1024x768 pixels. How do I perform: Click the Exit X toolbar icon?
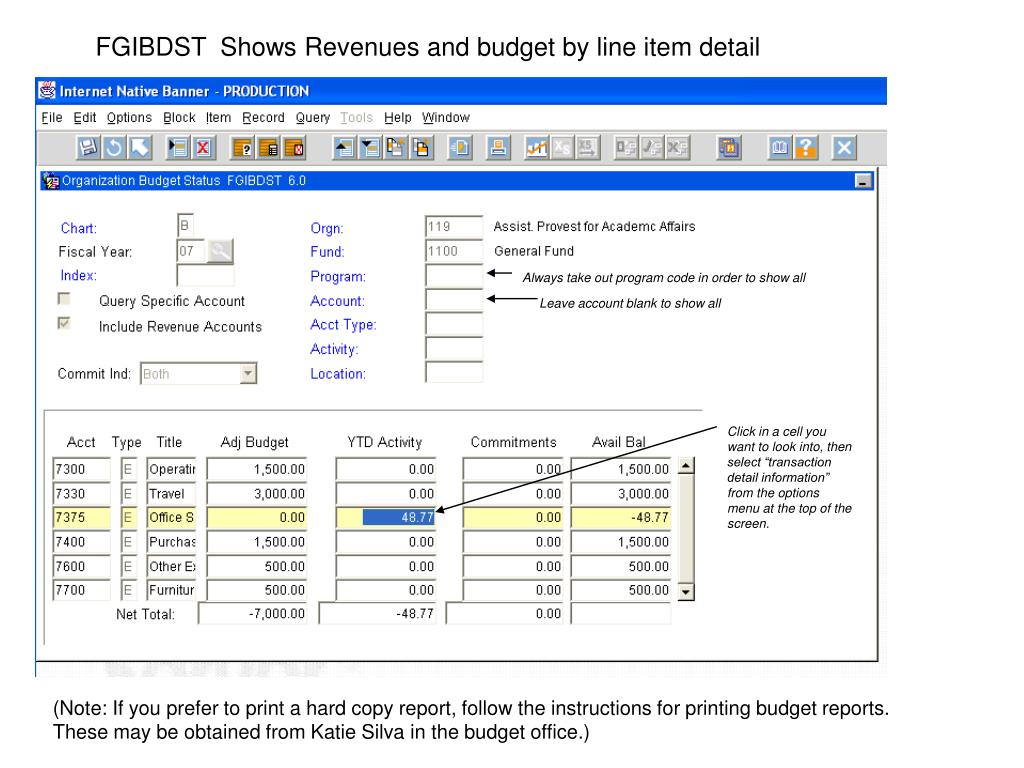click(844, 148)
